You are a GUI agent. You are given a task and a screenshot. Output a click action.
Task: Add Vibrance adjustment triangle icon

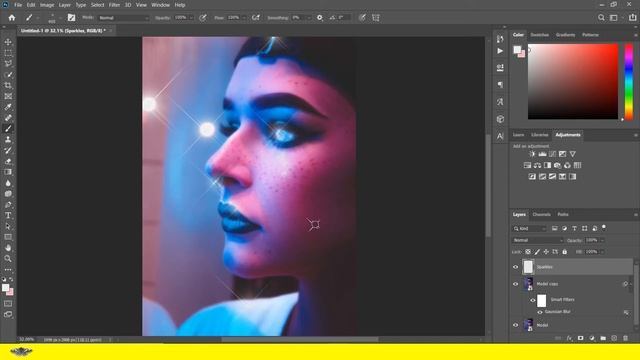[573, 154]
